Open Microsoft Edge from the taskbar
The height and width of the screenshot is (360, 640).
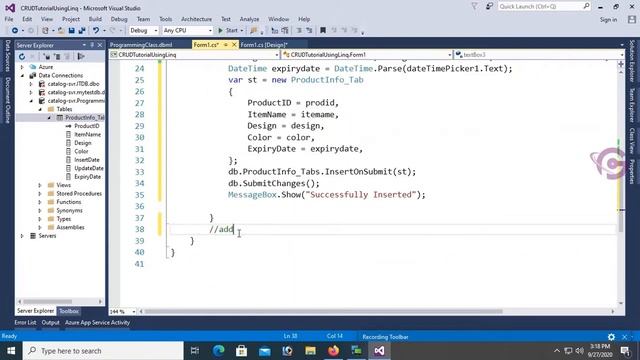(x=219, y=351)
